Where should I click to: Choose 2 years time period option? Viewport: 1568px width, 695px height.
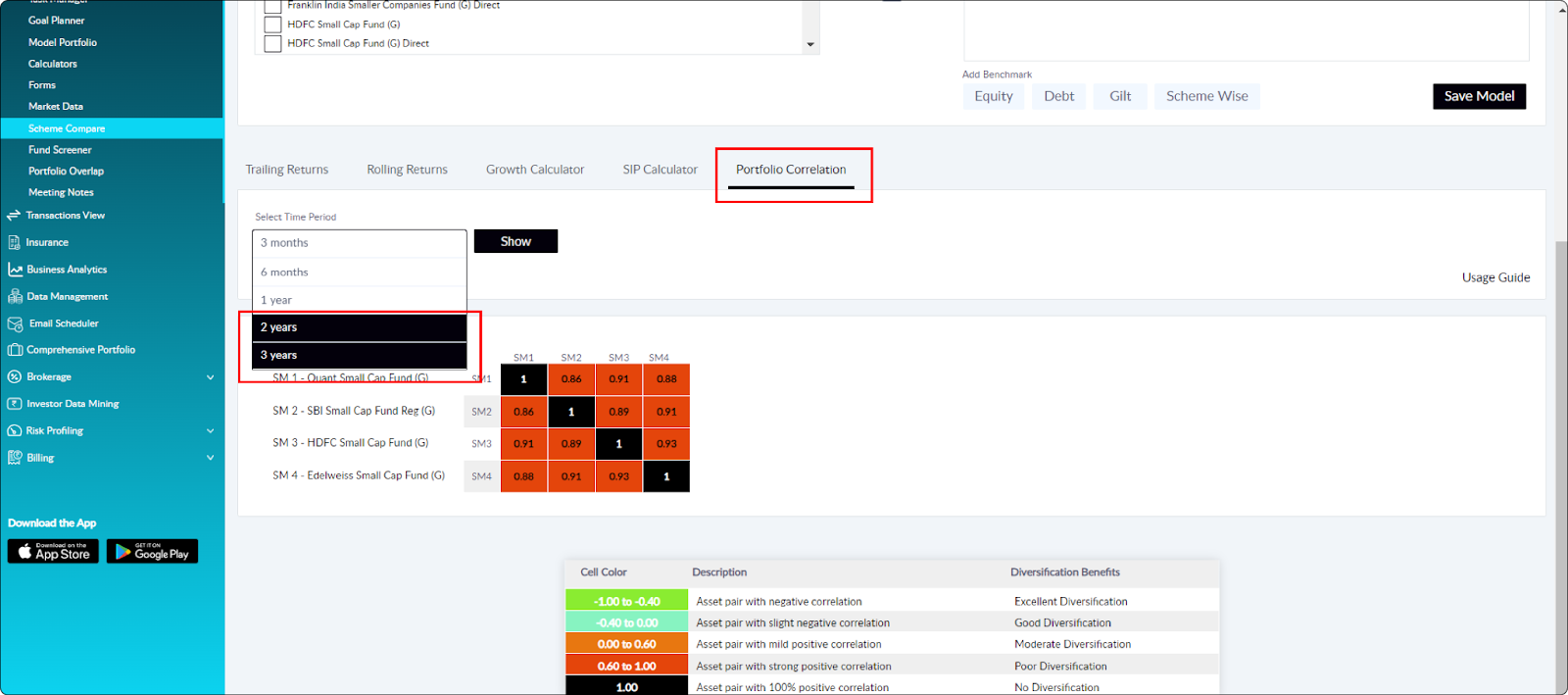[x=360, y=327]
